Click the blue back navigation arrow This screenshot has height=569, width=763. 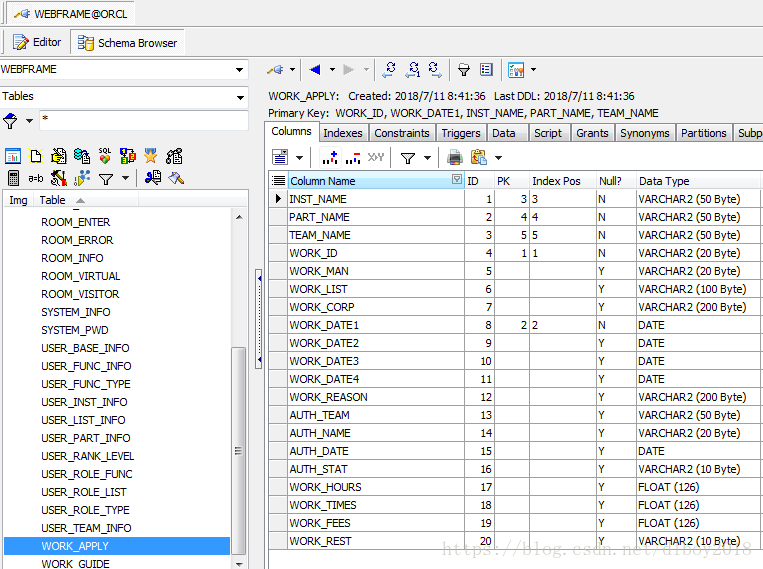tap(315, 70)
